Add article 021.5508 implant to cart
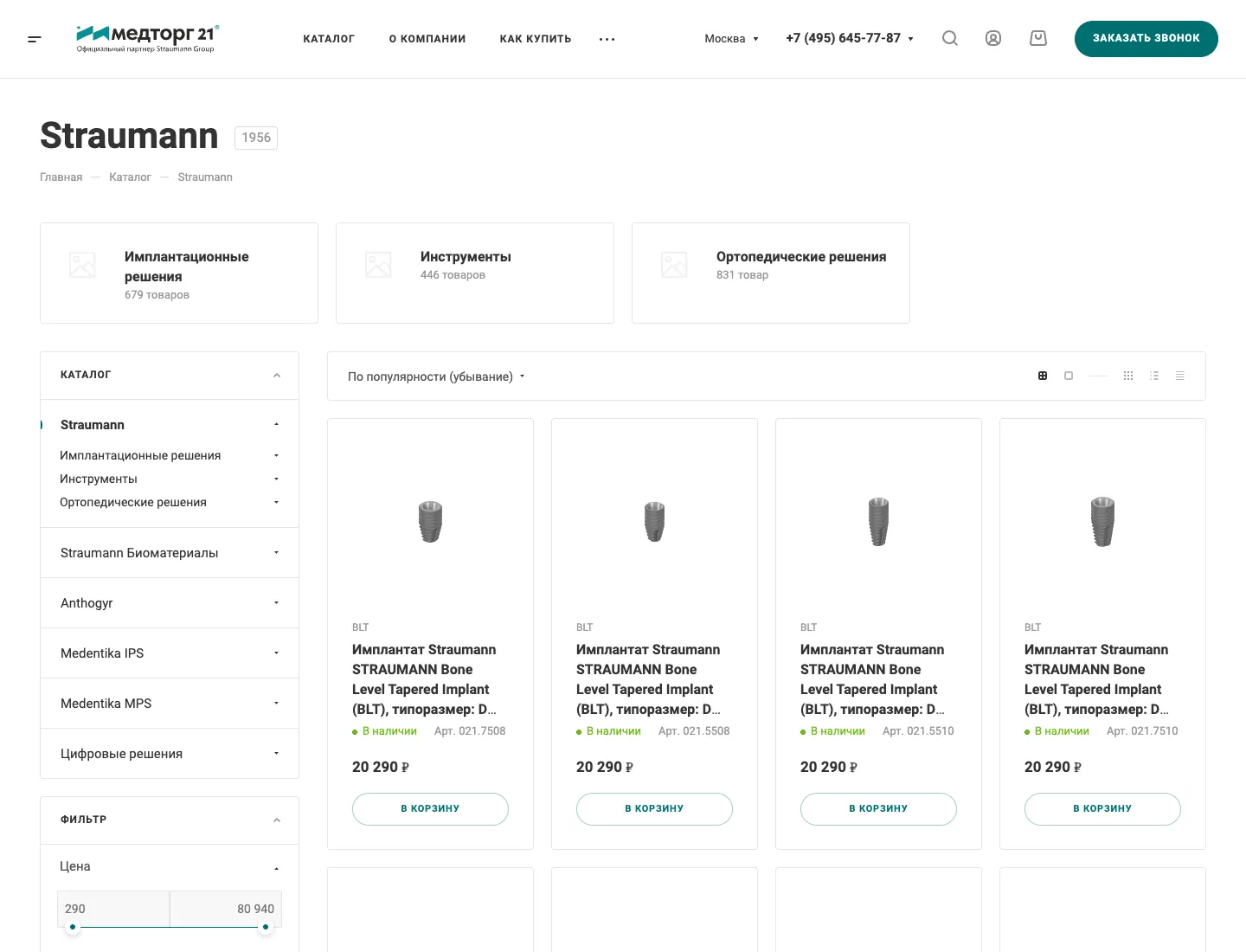1246x952 pixels. (x=654, y=808)
